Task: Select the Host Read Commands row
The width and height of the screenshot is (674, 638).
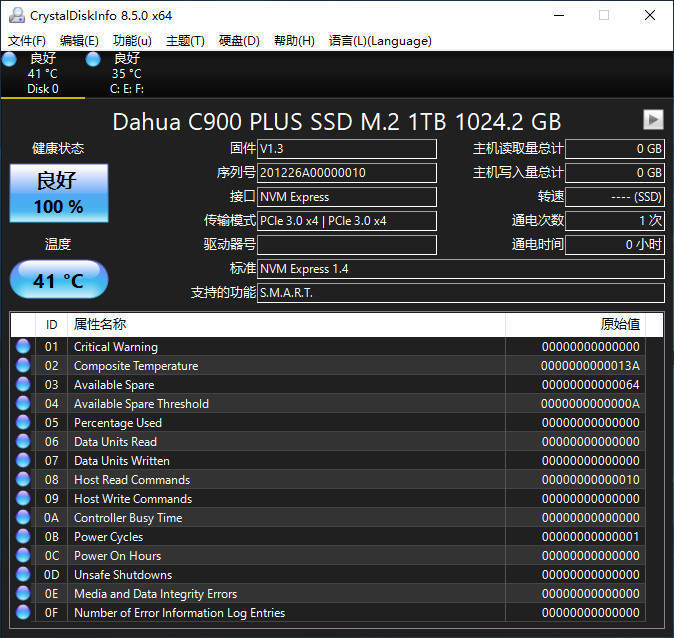Action: [328, 479]
